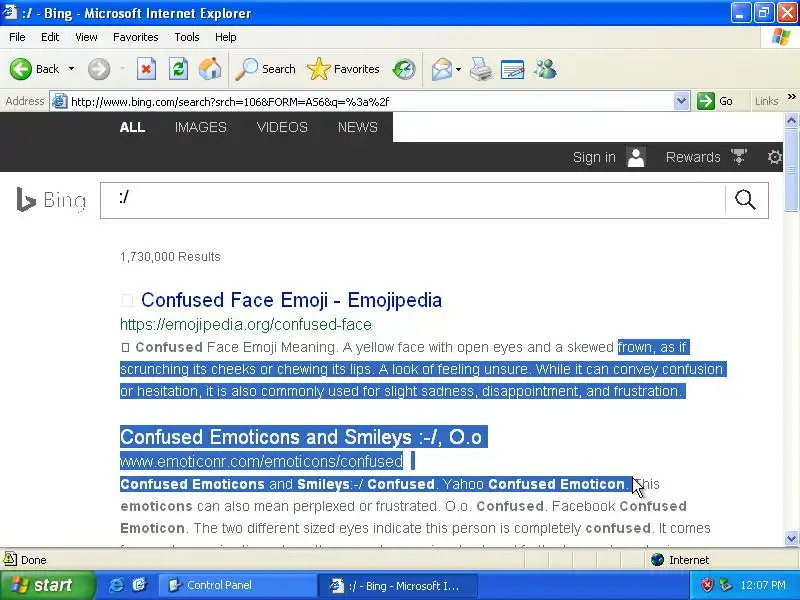The image size is (800, 600).
Task: Click the Bing logo
Action: click(x=51, y=200)
